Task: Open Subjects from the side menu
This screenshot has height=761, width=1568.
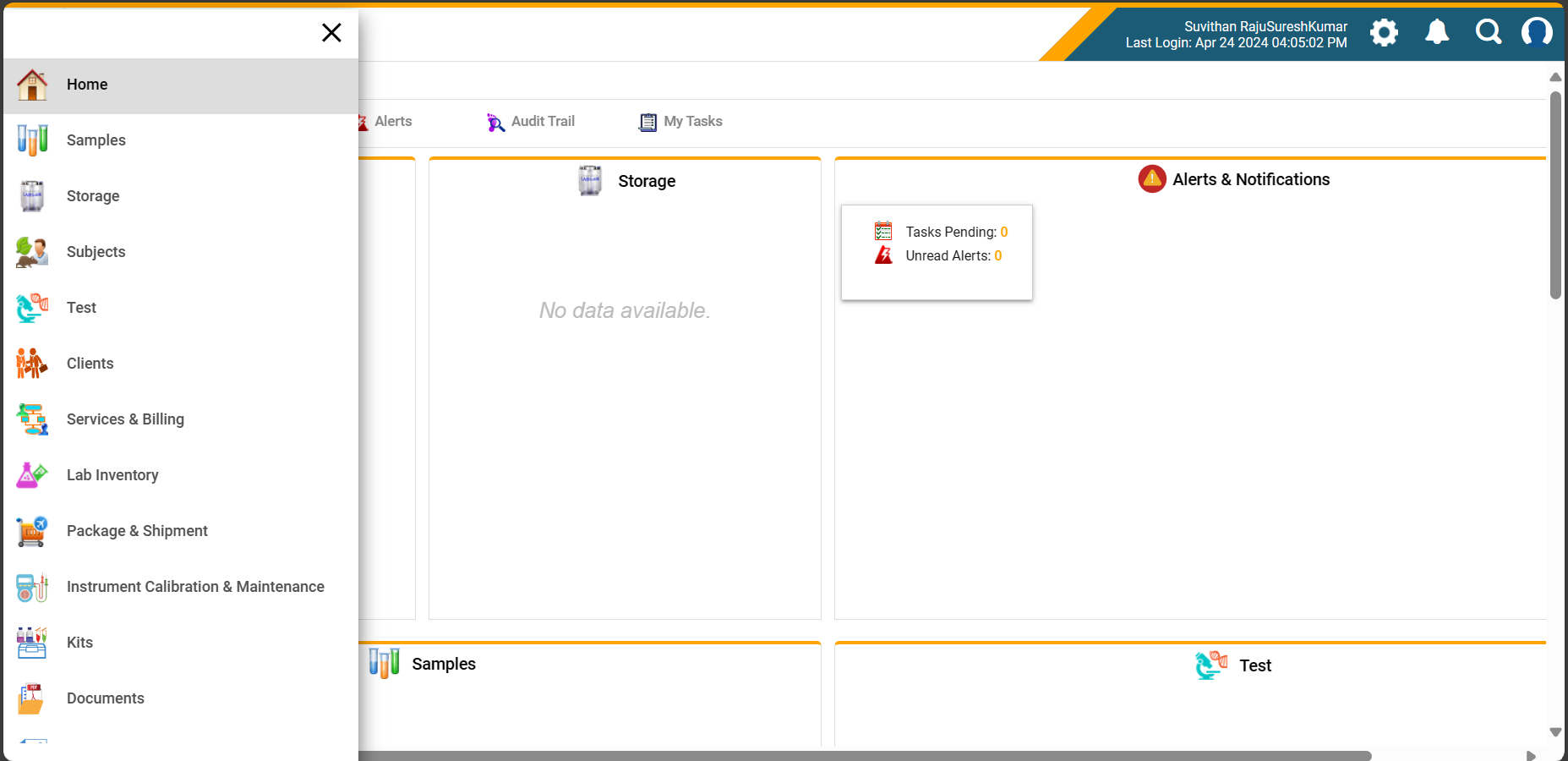Action: click(96, 252)
